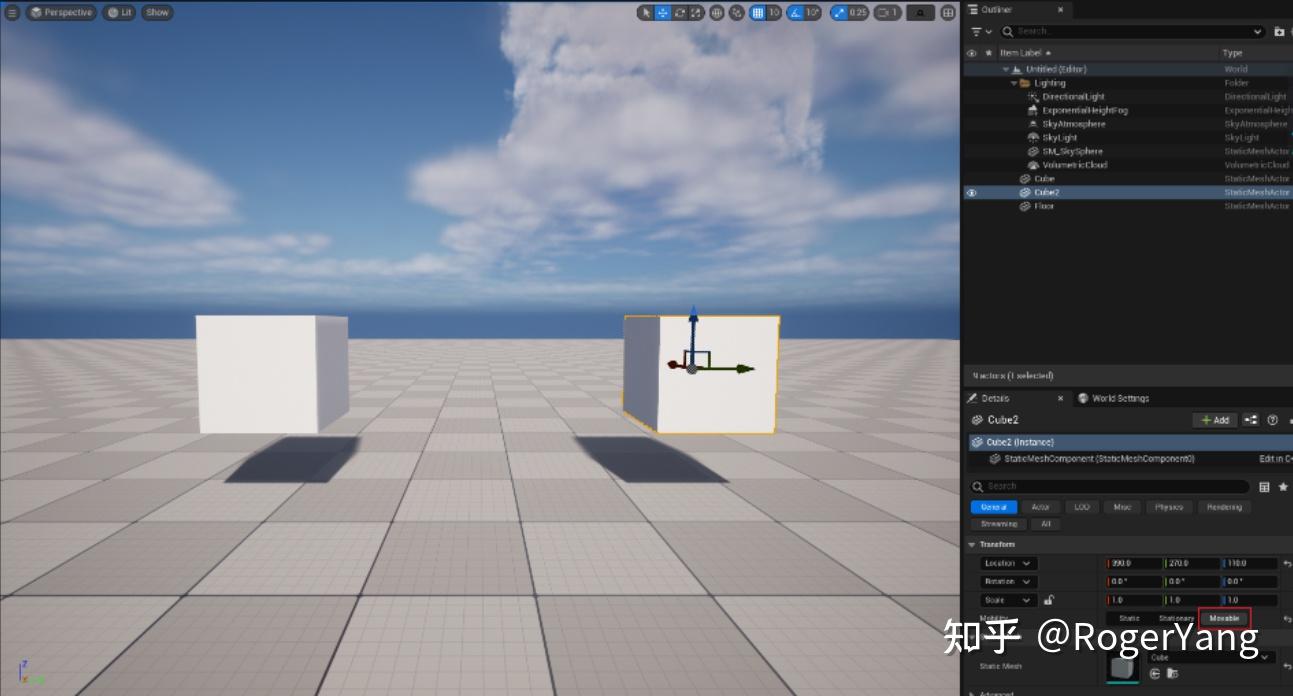
Task: Set mobility to Movable
Action: click(1225, 618)
